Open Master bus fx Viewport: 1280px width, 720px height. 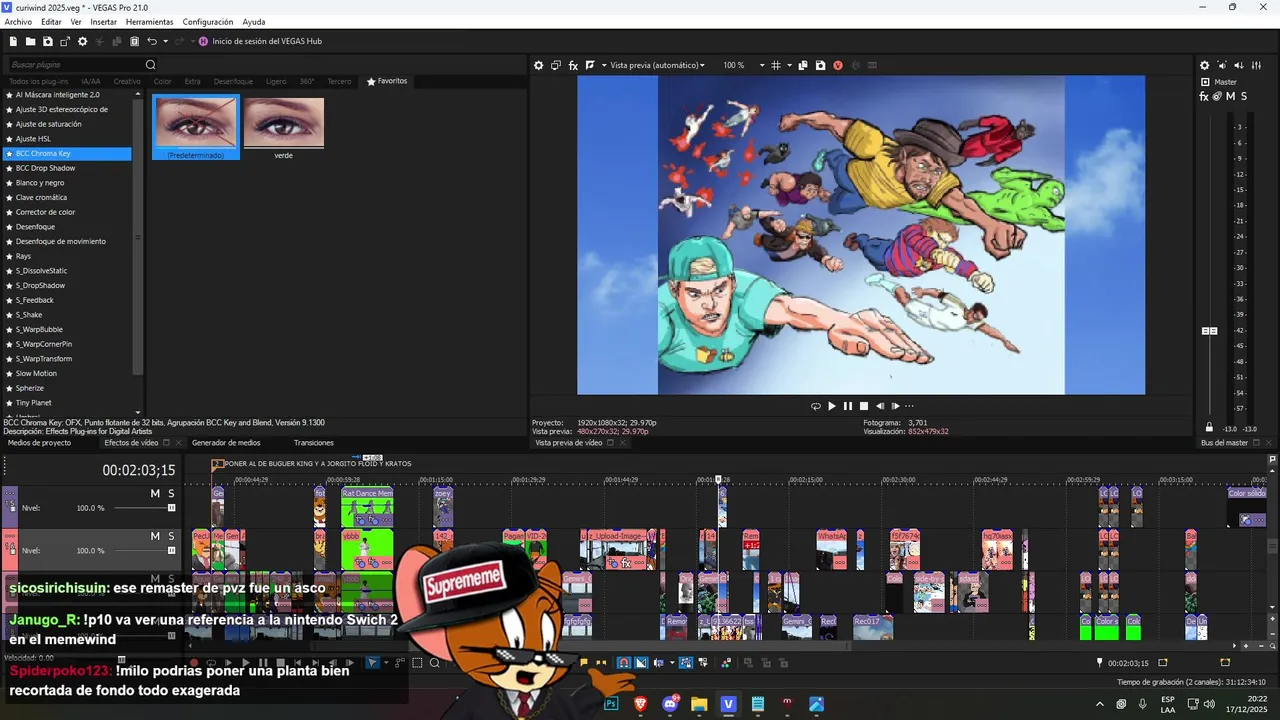pos(1205,97)
